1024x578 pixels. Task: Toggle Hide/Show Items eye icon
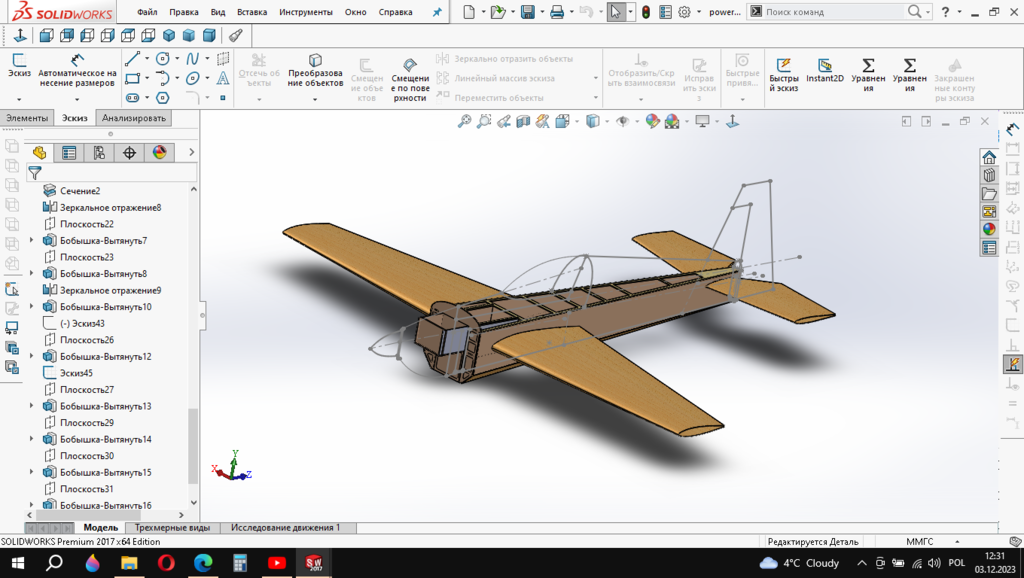tap(623, 121)
